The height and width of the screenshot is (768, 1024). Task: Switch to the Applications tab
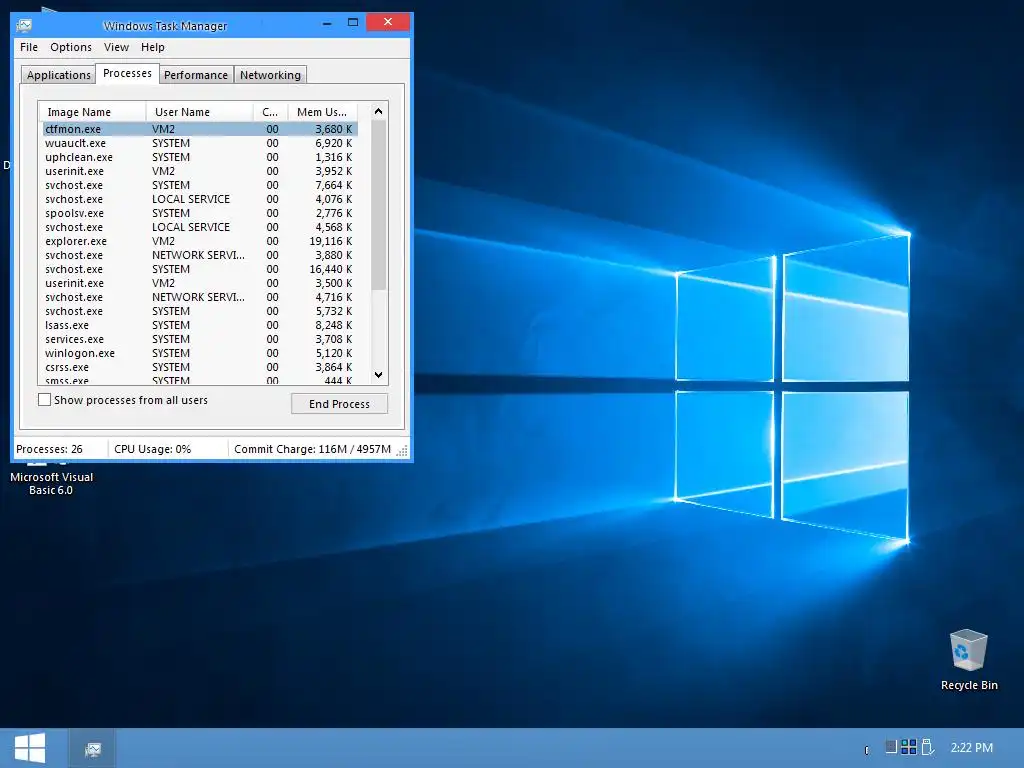[59, 75]
